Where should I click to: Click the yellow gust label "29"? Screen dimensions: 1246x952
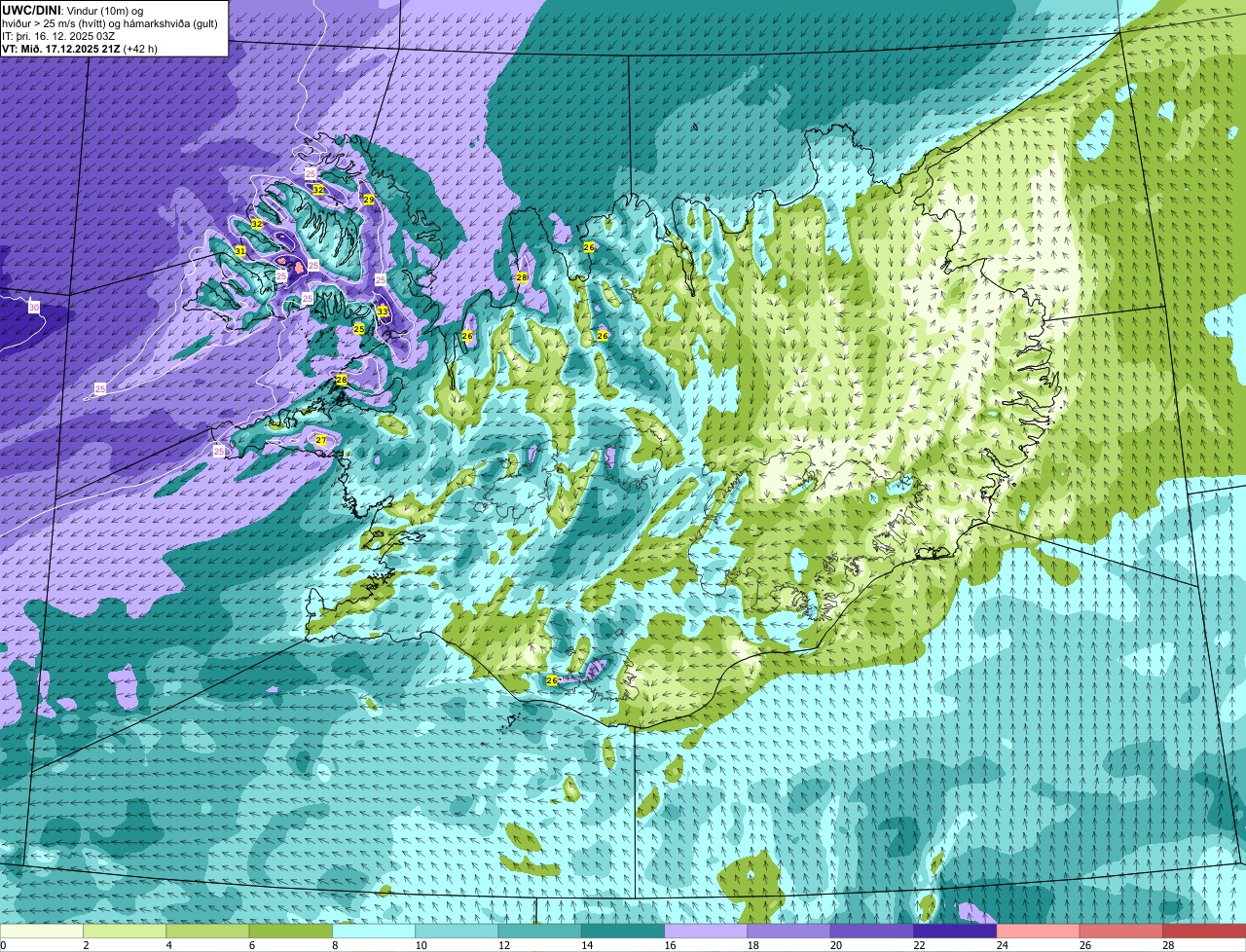[368, 200]
